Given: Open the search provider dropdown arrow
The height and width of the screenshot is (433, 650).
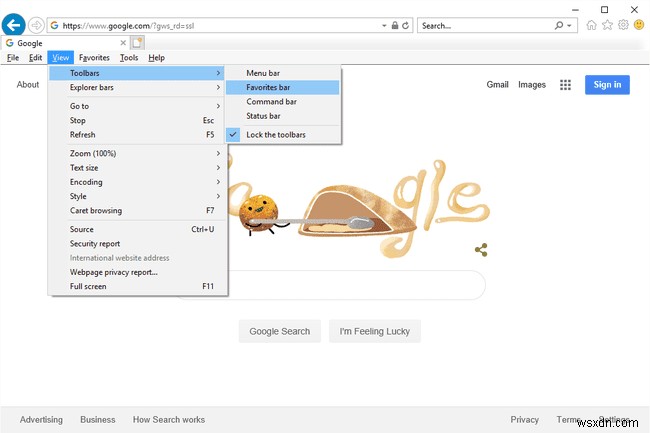Looking at the screenshot, I should (570, 26).
